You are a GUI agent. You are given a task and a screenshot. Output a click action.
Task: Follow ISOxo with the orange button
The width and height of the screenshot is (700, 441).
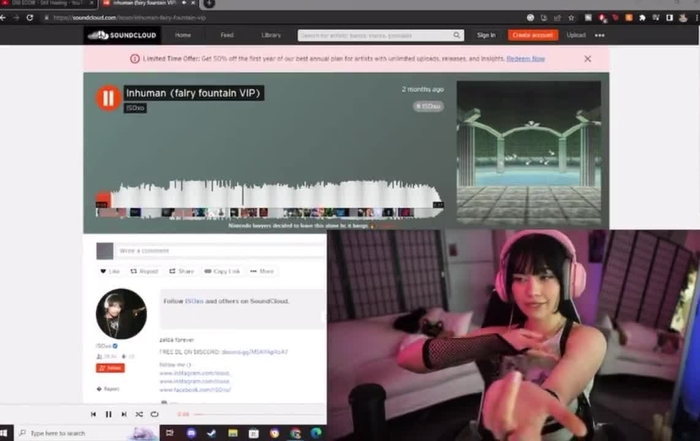click(110, 368)
